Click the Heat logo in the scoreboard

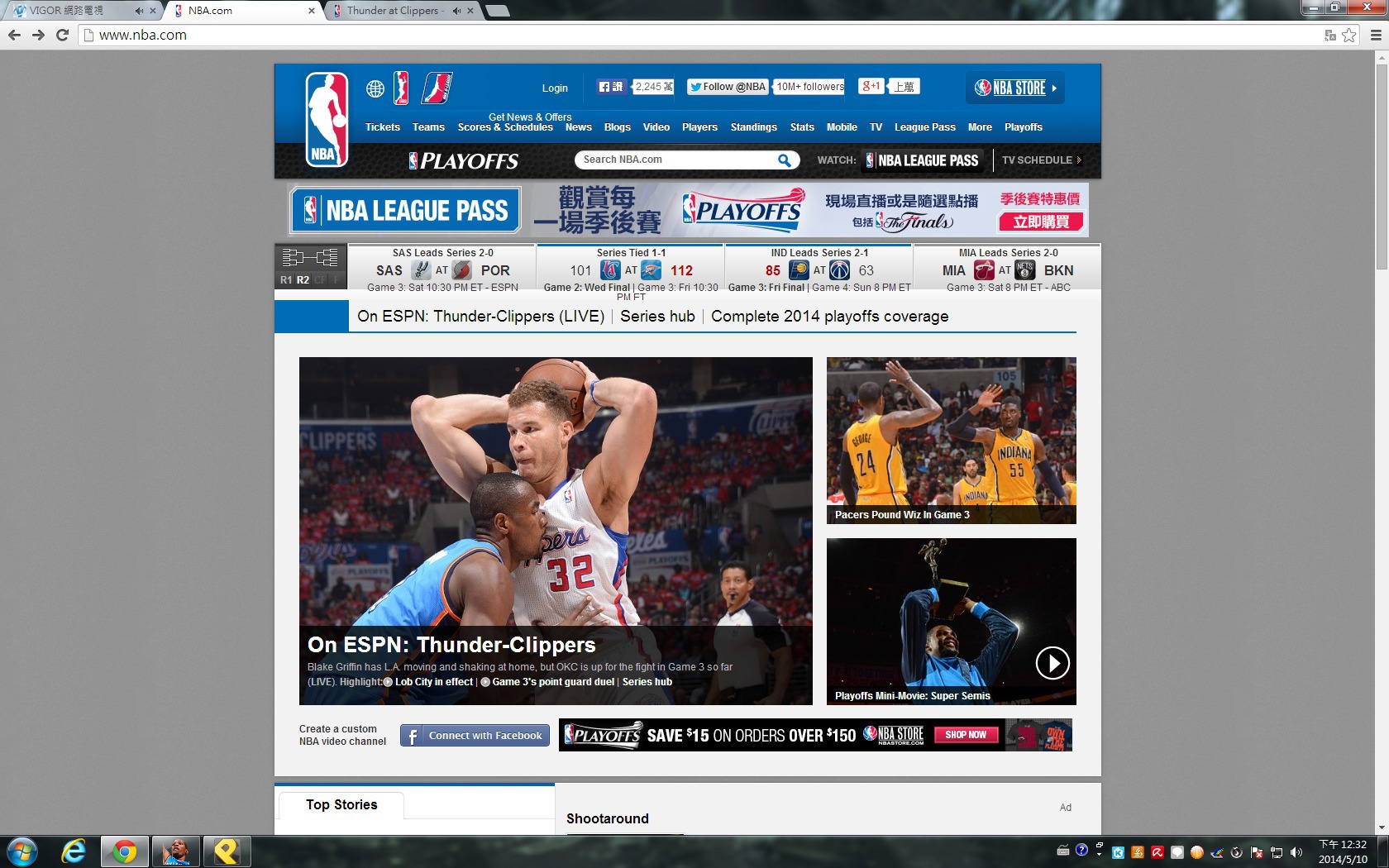point(984,269)
